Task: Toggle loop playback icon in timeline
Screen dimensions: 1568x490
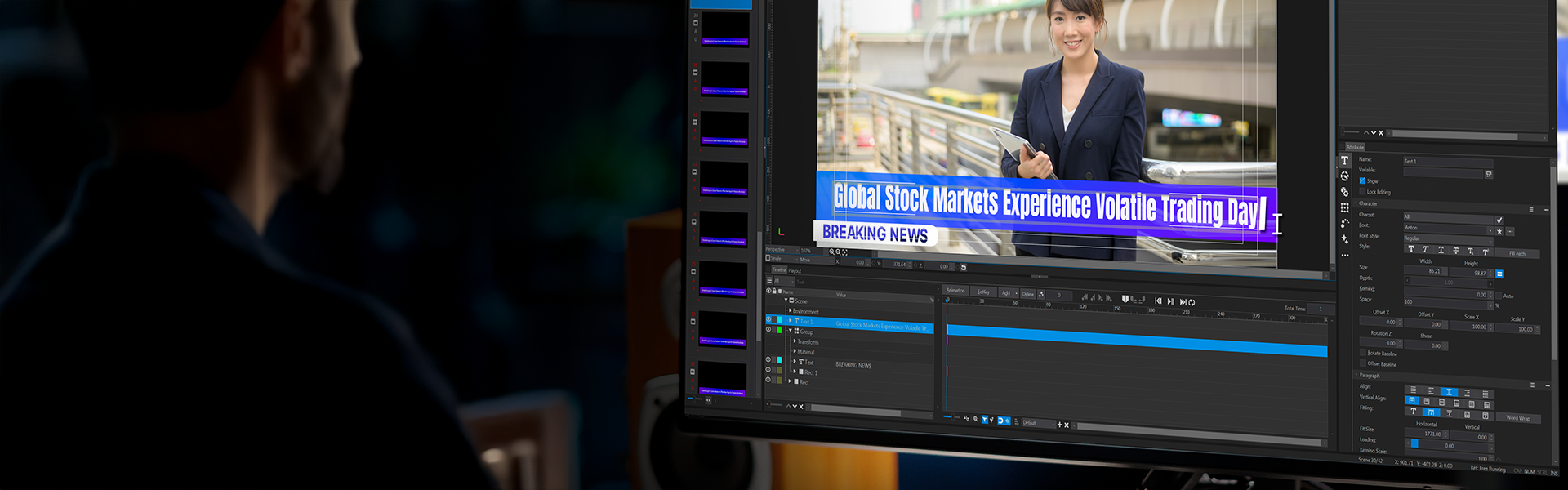Action: (x=1192, y=302)
